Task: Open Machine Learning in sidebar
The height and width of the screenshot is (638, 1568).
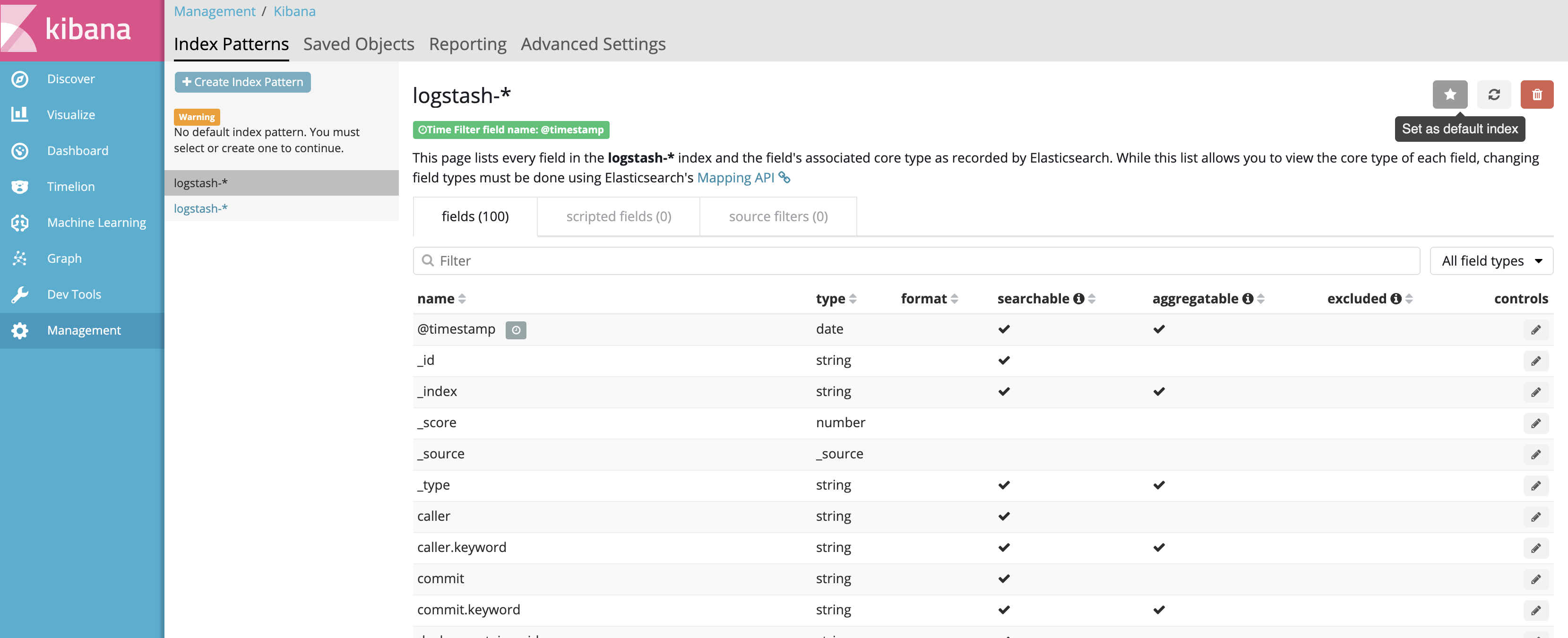Action: (x=96, y=223)
